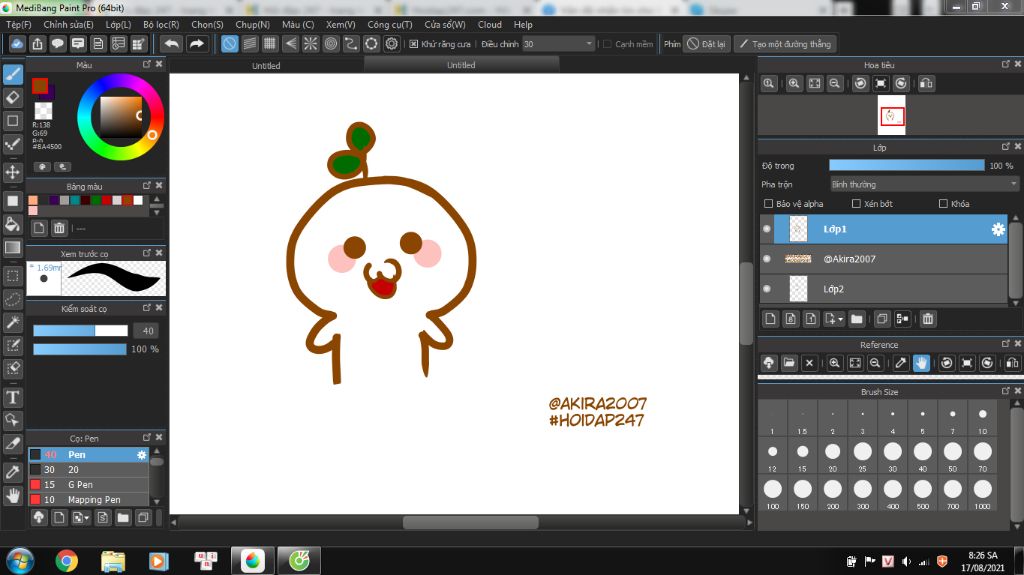Select the Hand pan tool
Viewport: 1024px width, 575px height.
pos(13,495)
